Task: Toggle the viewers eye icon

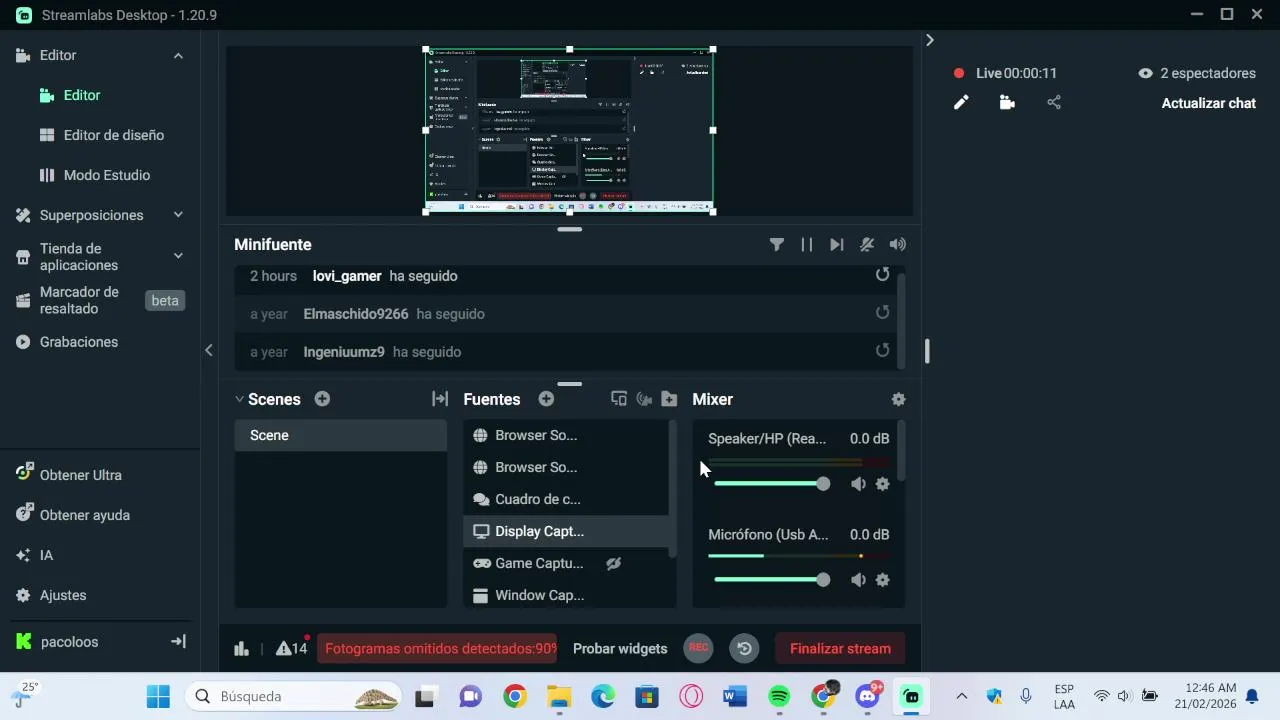Action: point(1146,73)
